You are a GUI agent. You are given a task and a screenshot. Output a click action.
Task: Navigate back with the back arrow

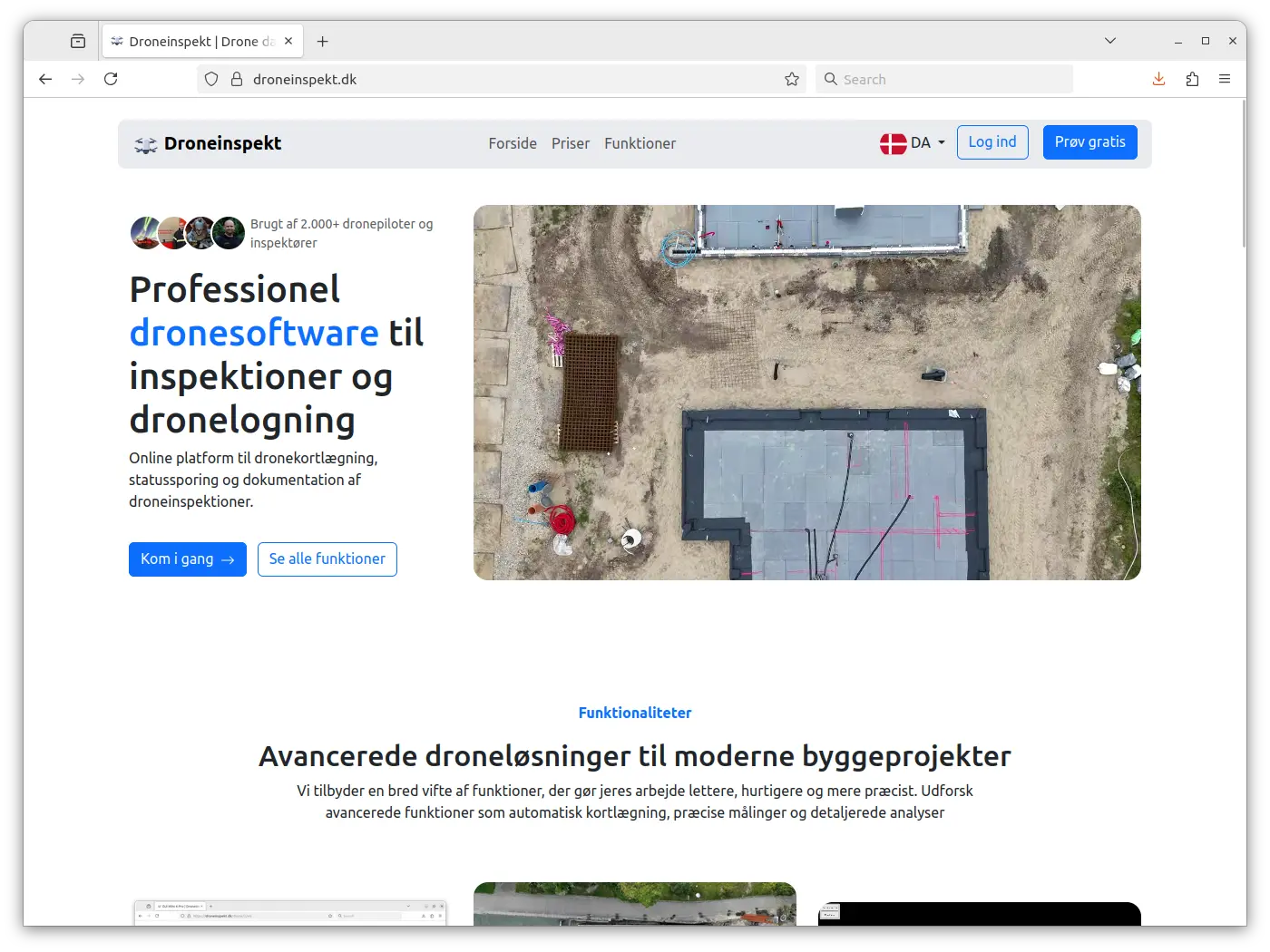(45, 79)
